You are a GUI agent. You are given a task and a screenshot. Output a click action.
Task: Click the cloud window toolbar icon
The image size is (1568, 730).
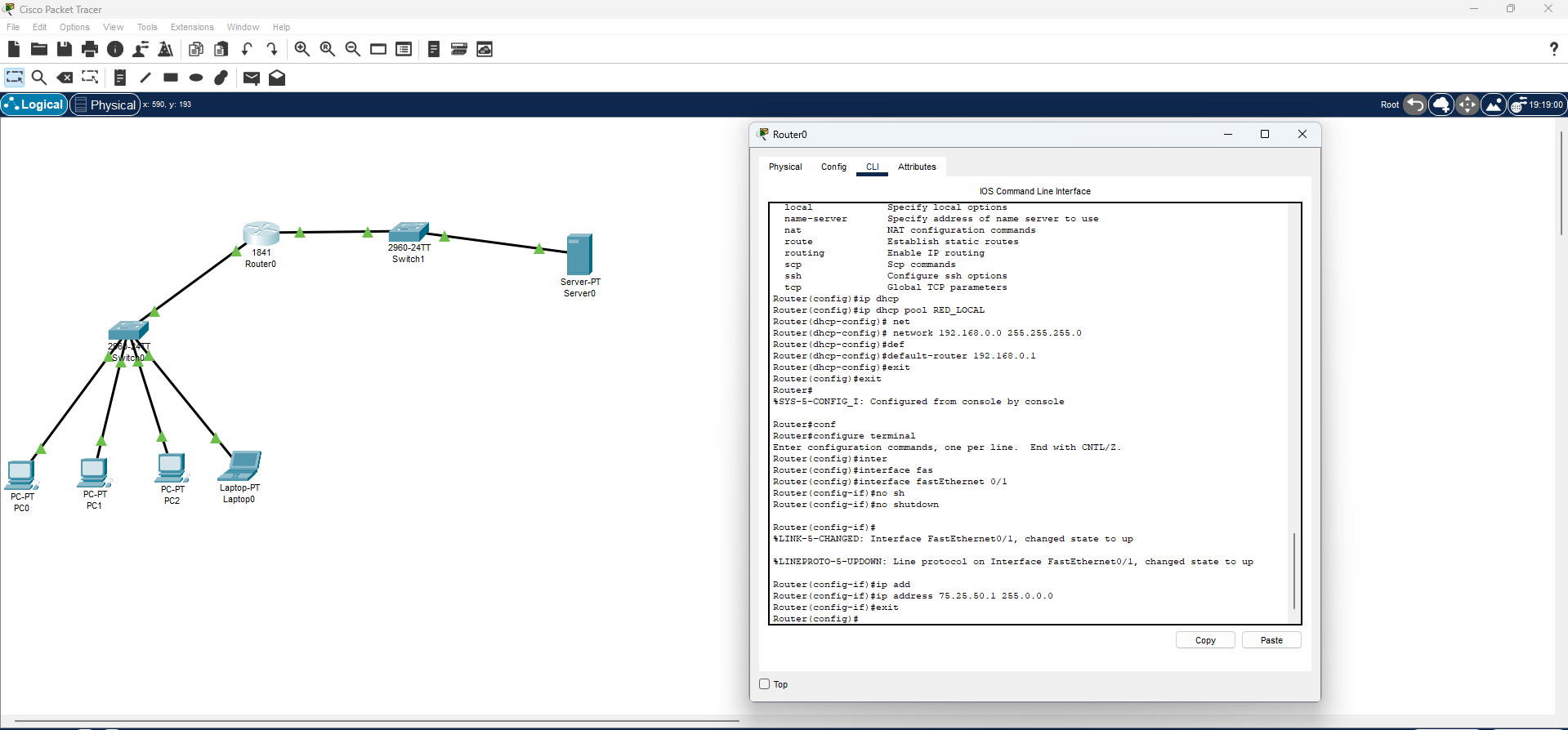(485, 49)
